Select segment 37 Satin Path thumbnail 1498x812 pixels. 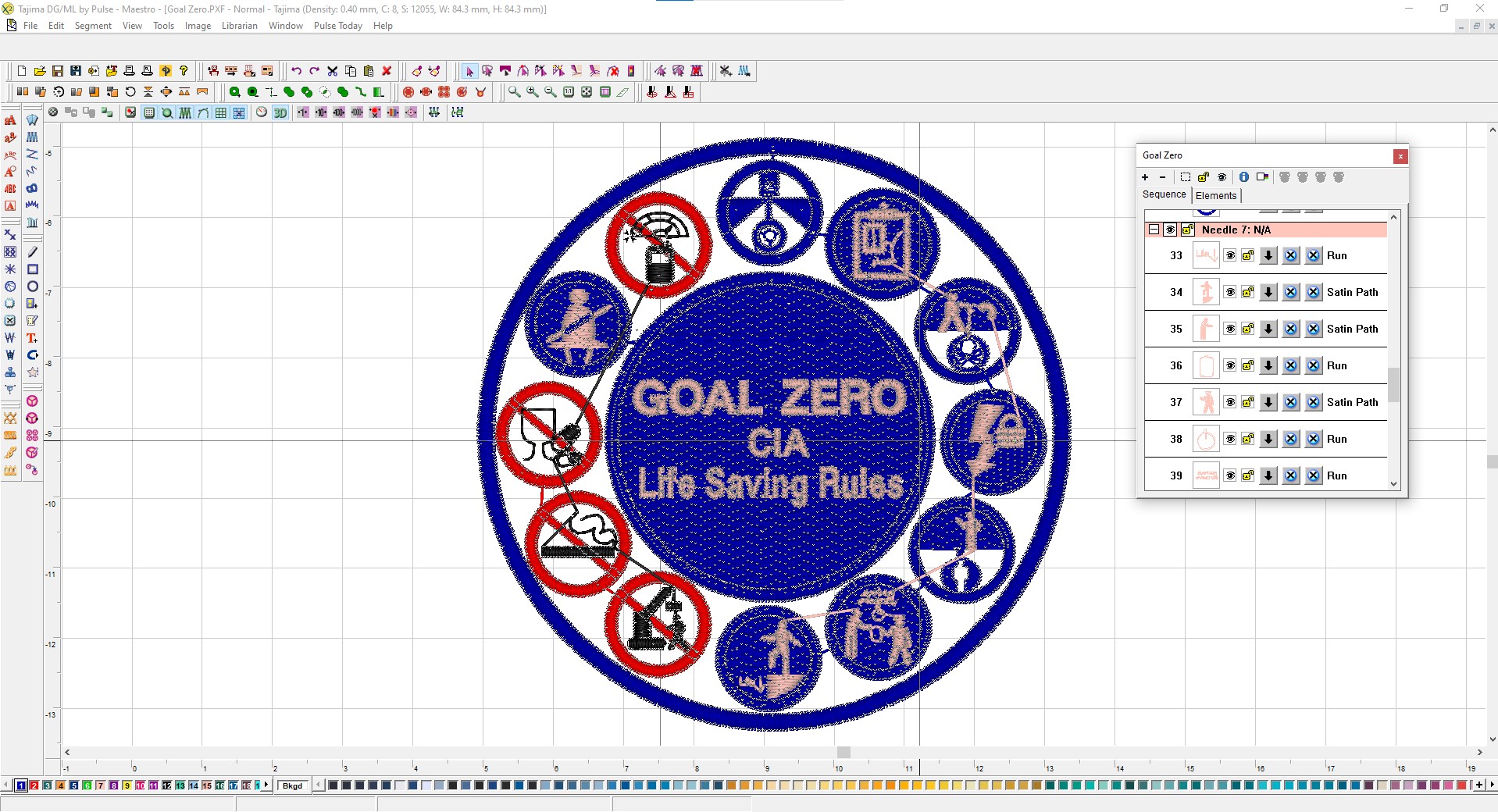click(x=1206, y=402)
